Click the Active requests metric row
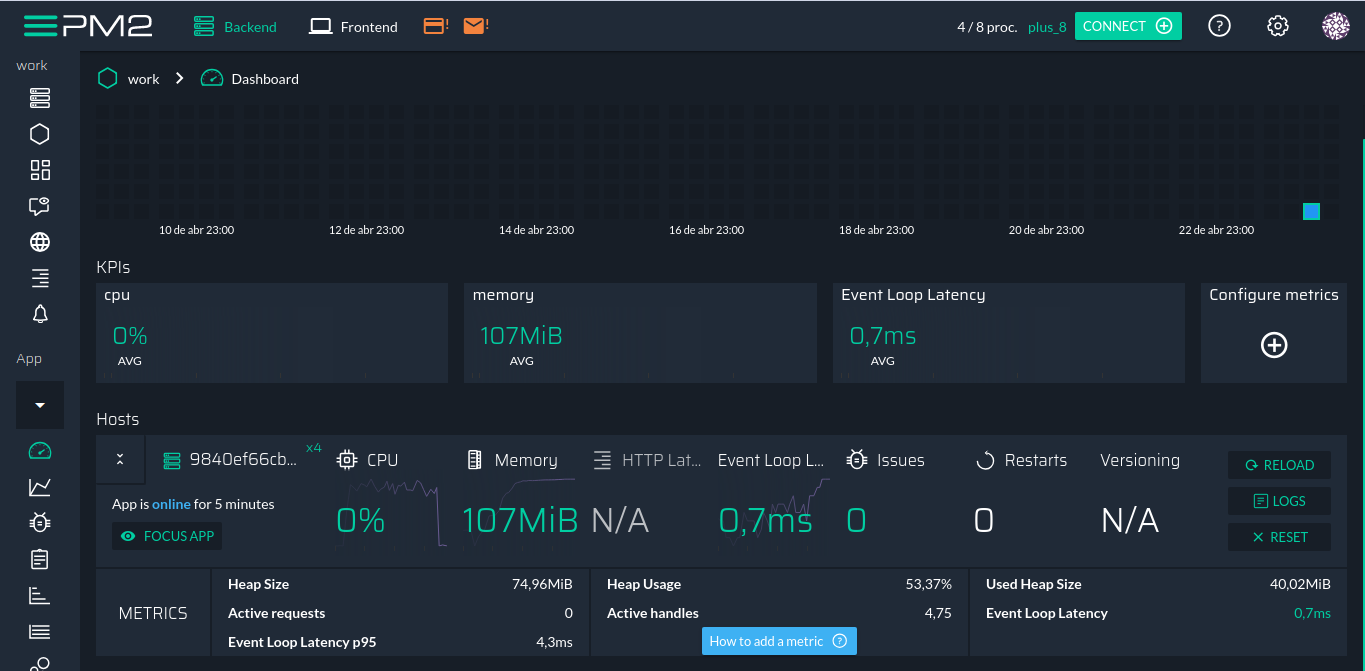The width and height of the screenshot is (1365, 671). click(400, 613)
